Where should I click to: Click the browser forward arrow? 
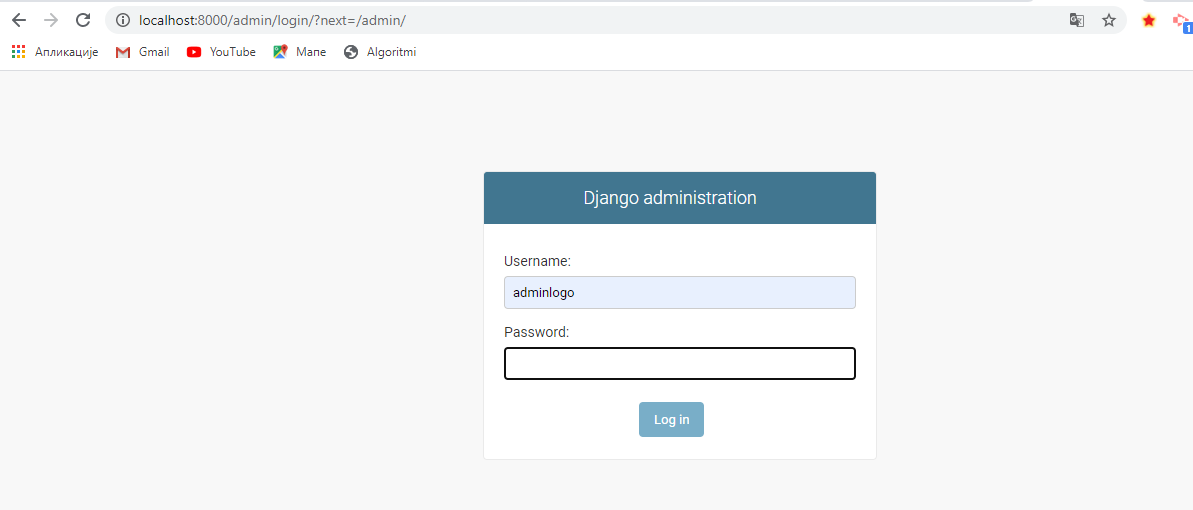click(51, 21)
